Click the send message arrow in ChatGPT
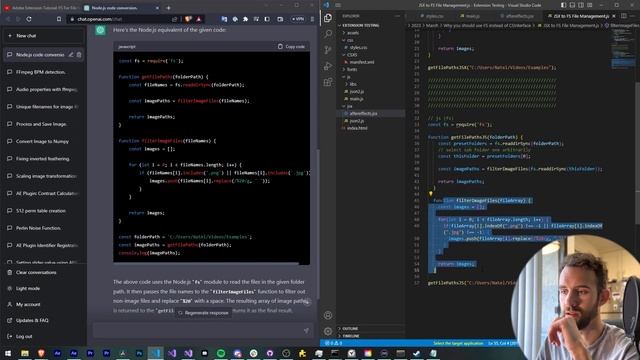The width and height of the screenshot is (640, 360). point(306,331)
